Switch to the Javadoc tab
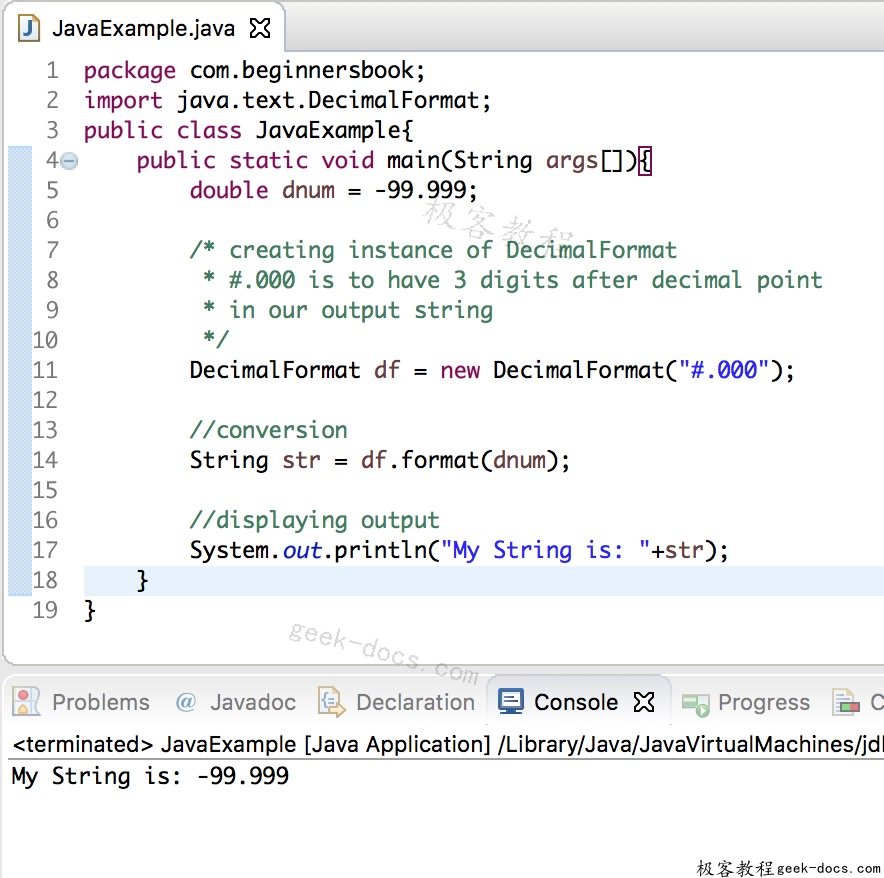Image resolution: width=884 pixels, height=878 pixels. (x=237, y=701)
